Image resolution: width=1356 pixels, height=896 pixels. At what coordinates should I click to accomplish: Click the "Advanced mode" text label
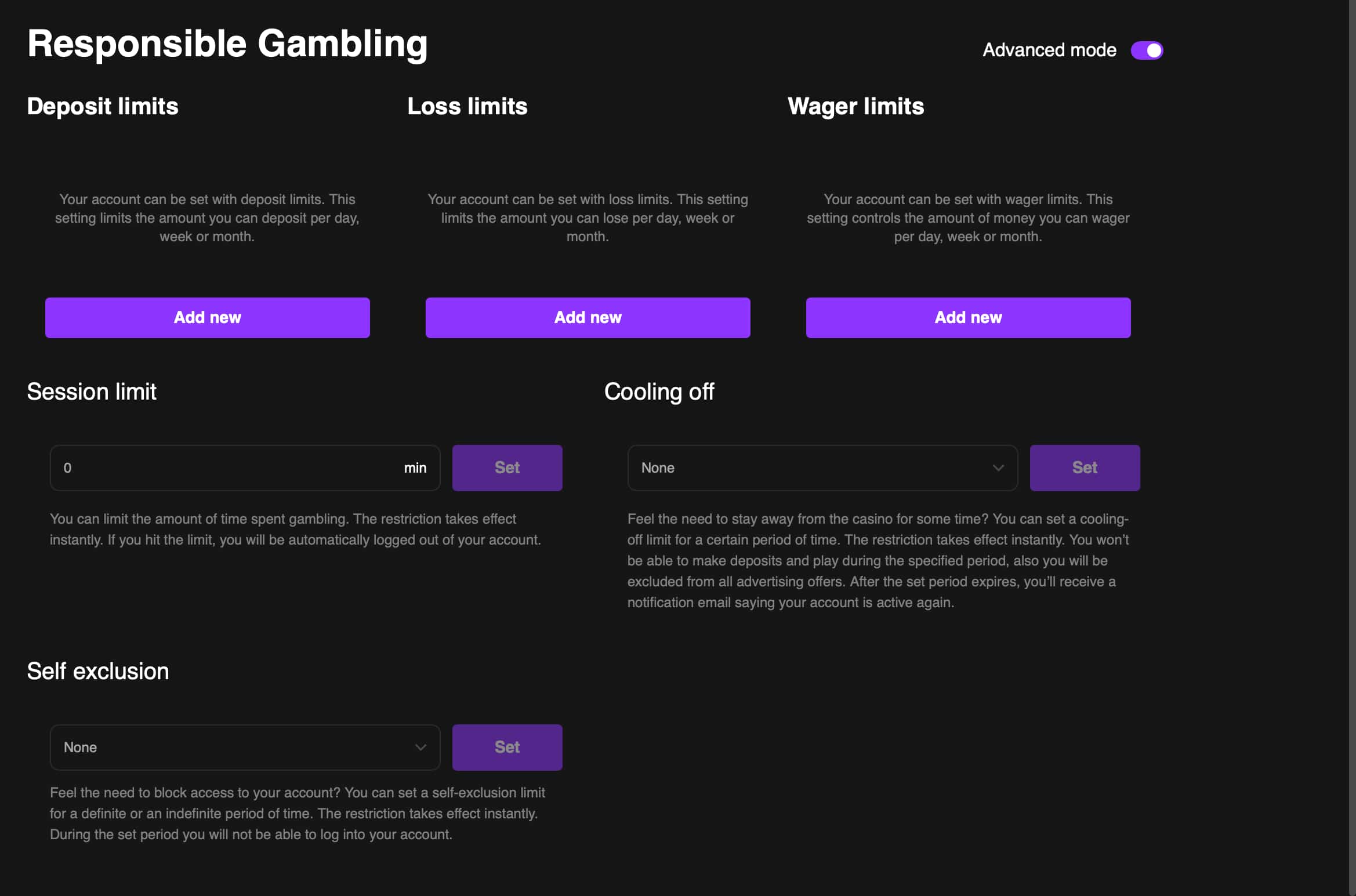(x=1049, y=50)
